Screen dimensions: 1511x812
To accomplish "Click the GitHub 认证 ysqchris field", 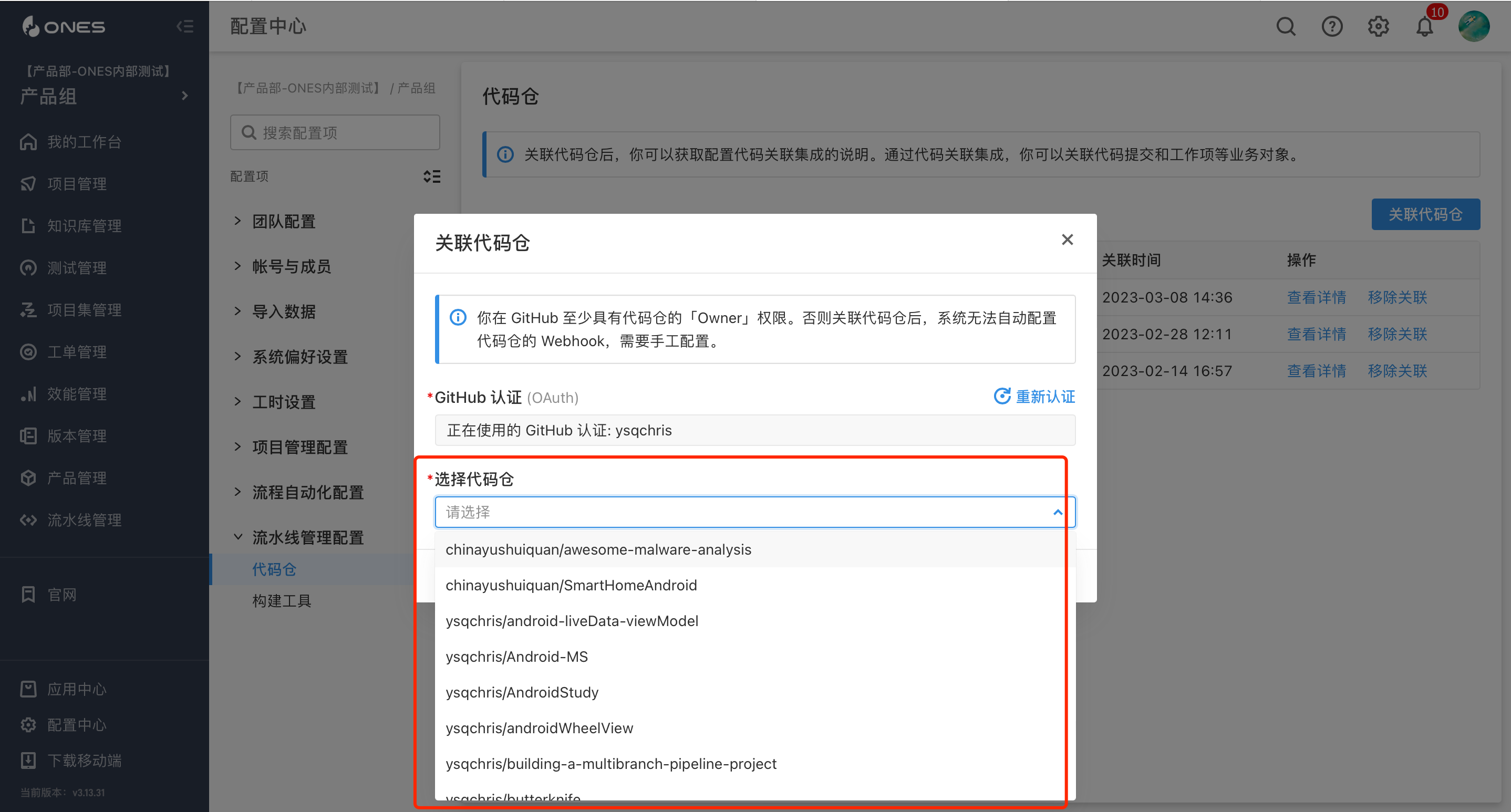I will coord(755,430).
